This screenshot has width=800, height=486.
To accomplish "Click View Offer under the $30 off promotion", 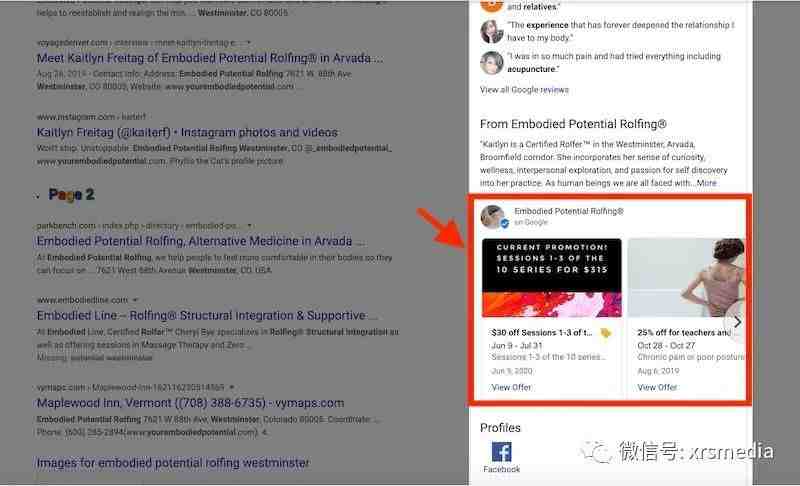I will coord(511,387).
